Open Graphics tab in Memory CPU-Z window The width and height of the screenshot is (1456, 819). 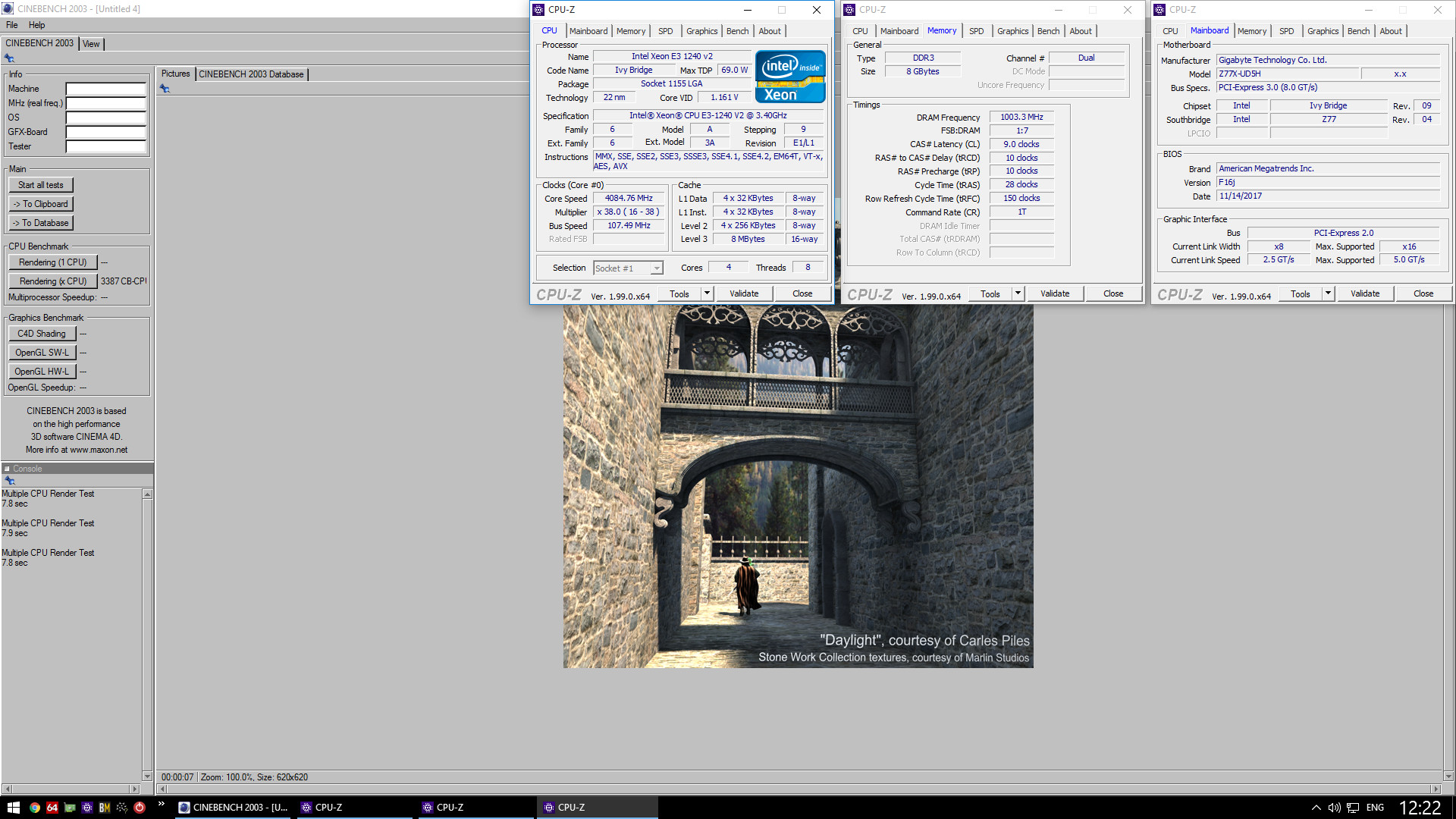tap(1012, 31)
